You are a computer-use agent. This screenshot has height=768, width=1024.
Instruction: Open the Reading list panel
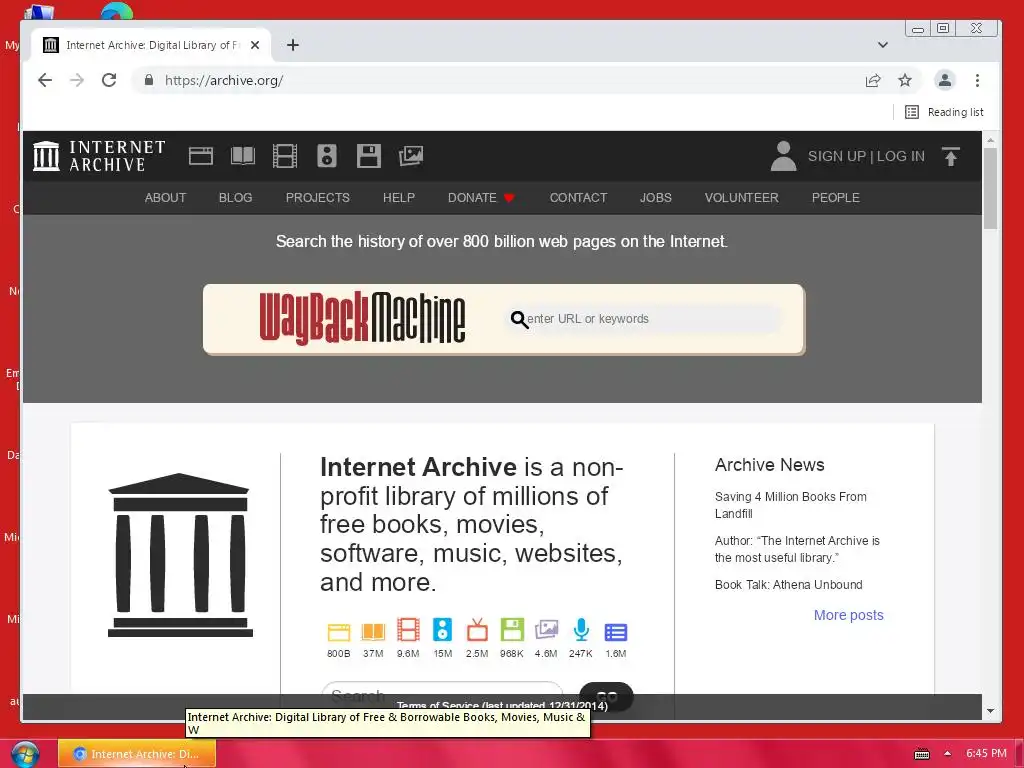pos(944,112)
